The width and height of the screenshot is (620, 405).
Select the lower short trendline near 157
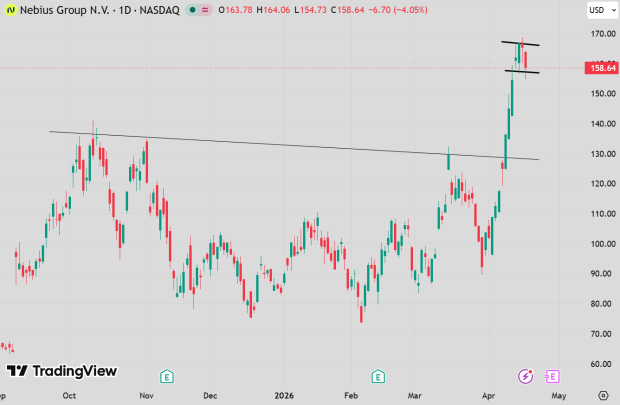(522, 71)
